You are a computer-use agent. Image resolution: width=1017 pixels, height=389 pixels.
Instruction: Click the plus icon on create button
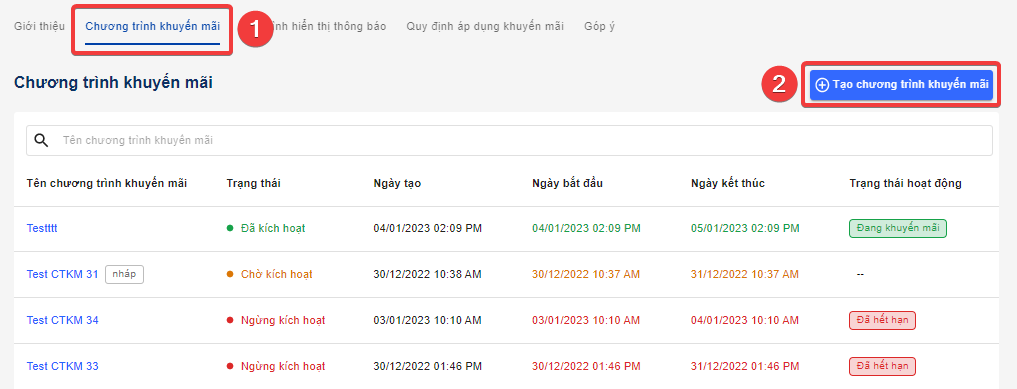coord(822,85)
